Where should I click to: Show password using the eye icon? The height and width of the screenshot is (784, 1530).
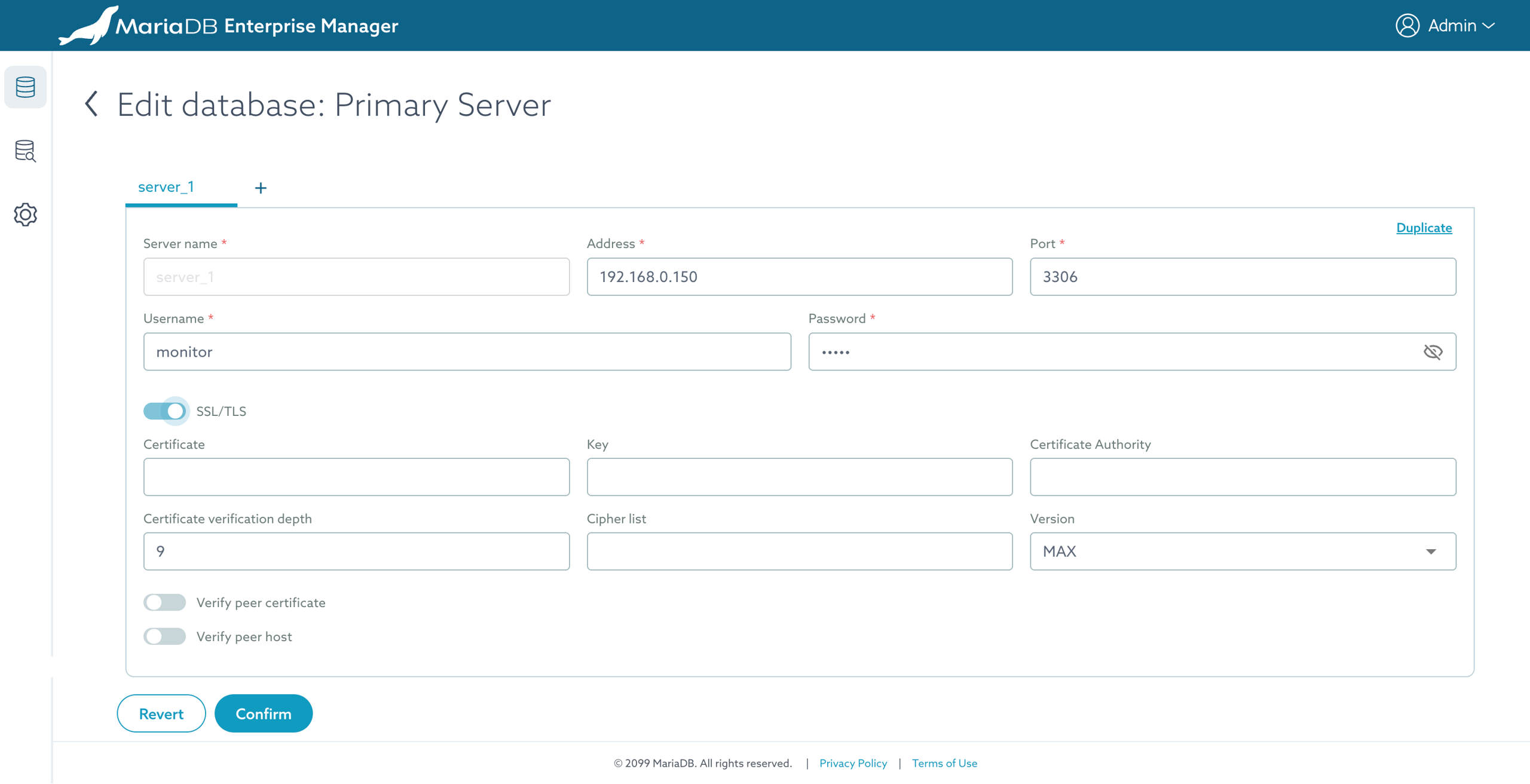tap(1433, 352)
